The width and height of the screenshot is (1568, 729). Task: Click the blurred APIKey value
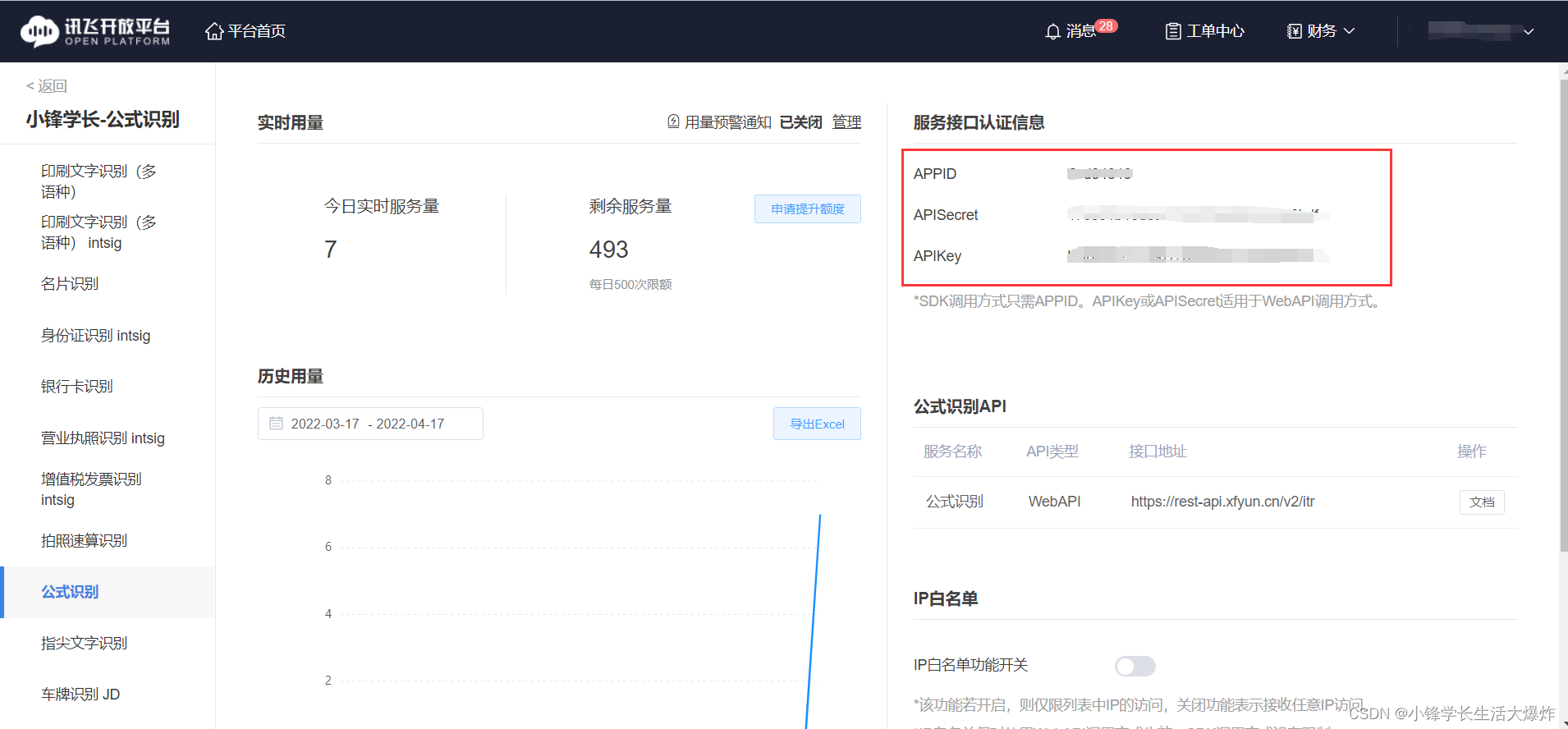[1198, 255]
